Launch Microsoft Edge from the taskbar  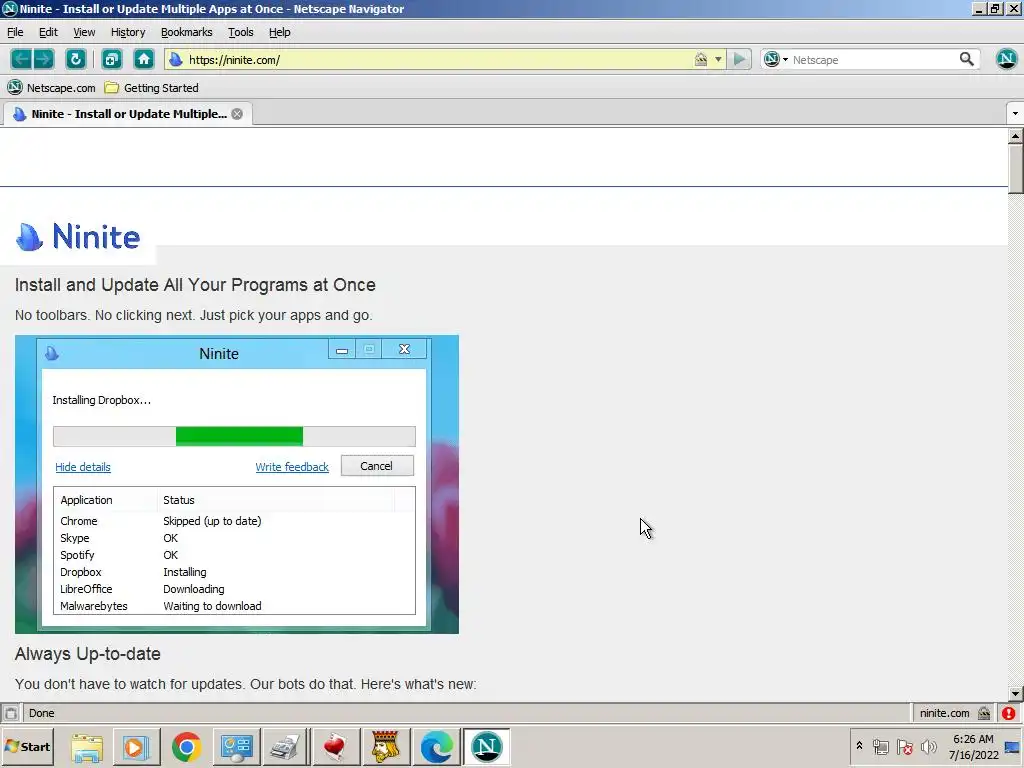(436, 747)
